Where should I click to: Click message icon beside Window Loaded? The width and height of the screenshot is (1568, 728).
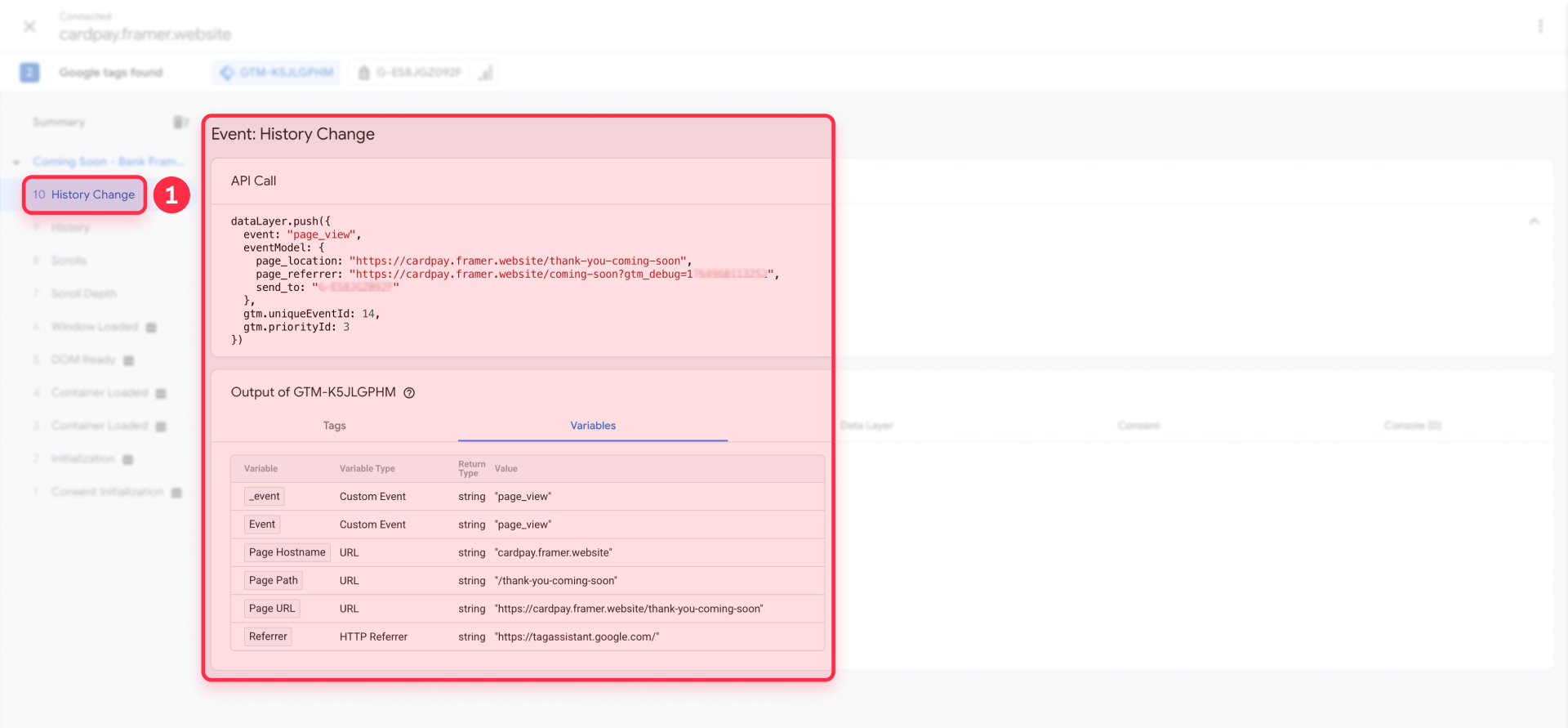151,328
